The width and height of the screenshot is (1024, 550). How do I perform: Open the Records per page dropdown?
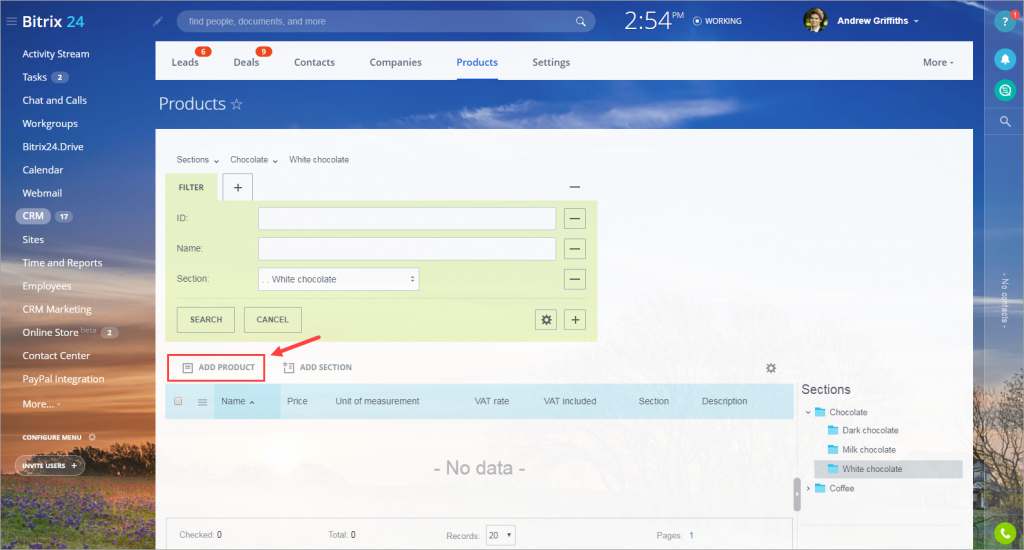tap(500, 536)
